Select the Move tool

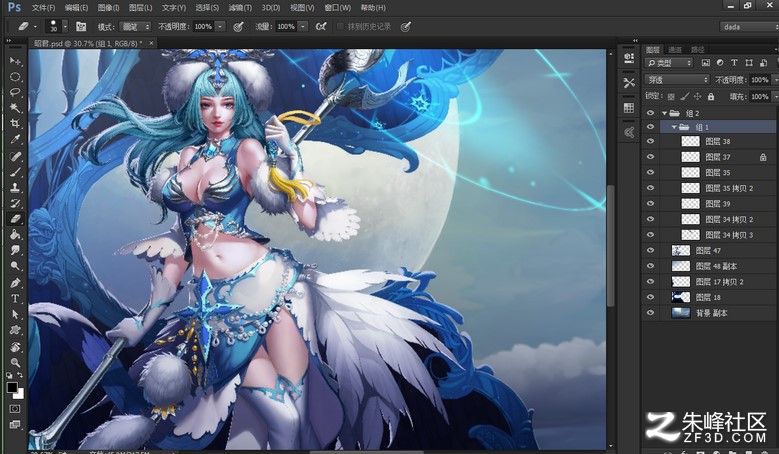tap(15, 61)
